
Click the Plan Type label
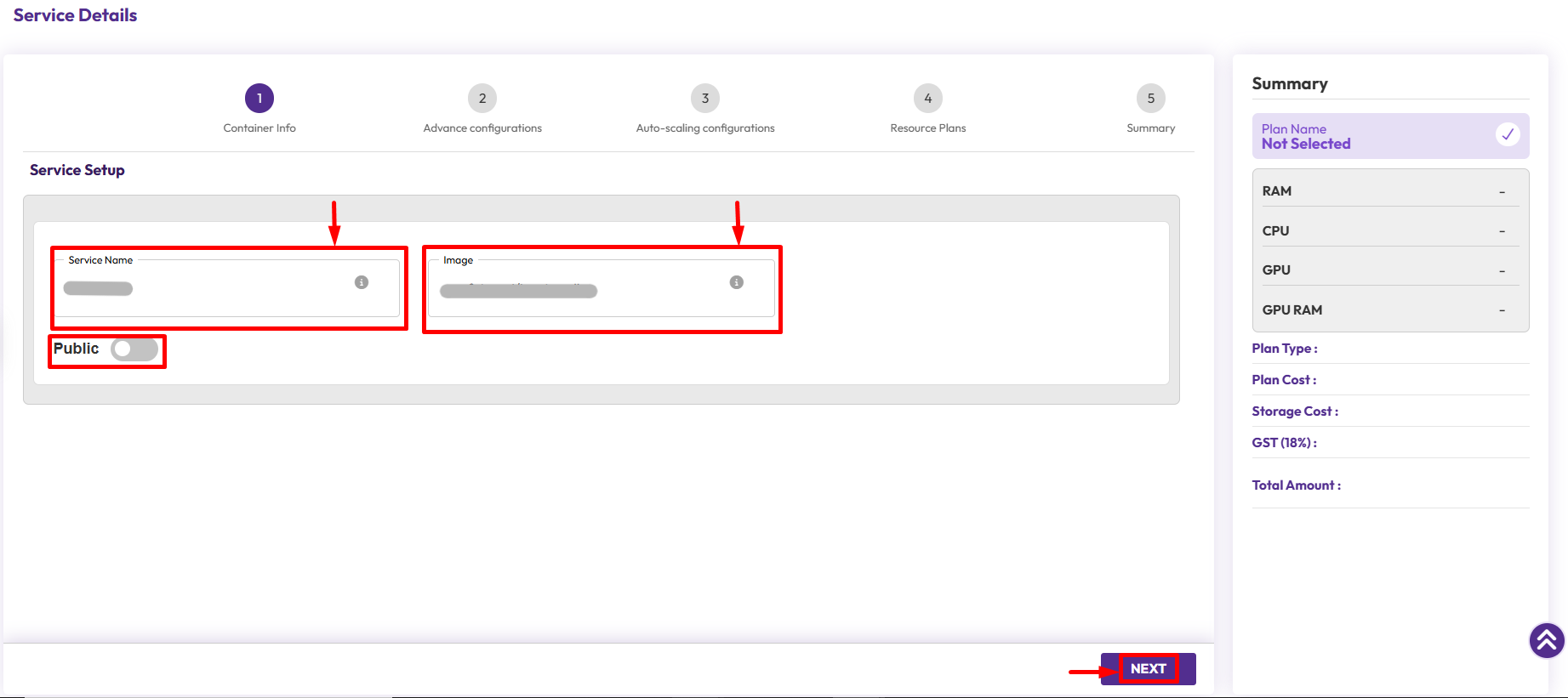(x=1284, y=349)
